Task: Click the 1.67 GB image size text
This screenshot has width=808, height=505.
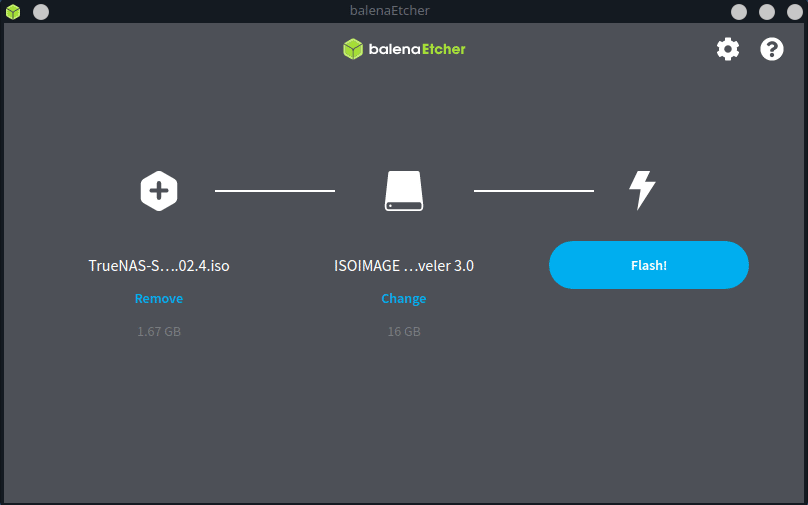Action: point(159,331)
